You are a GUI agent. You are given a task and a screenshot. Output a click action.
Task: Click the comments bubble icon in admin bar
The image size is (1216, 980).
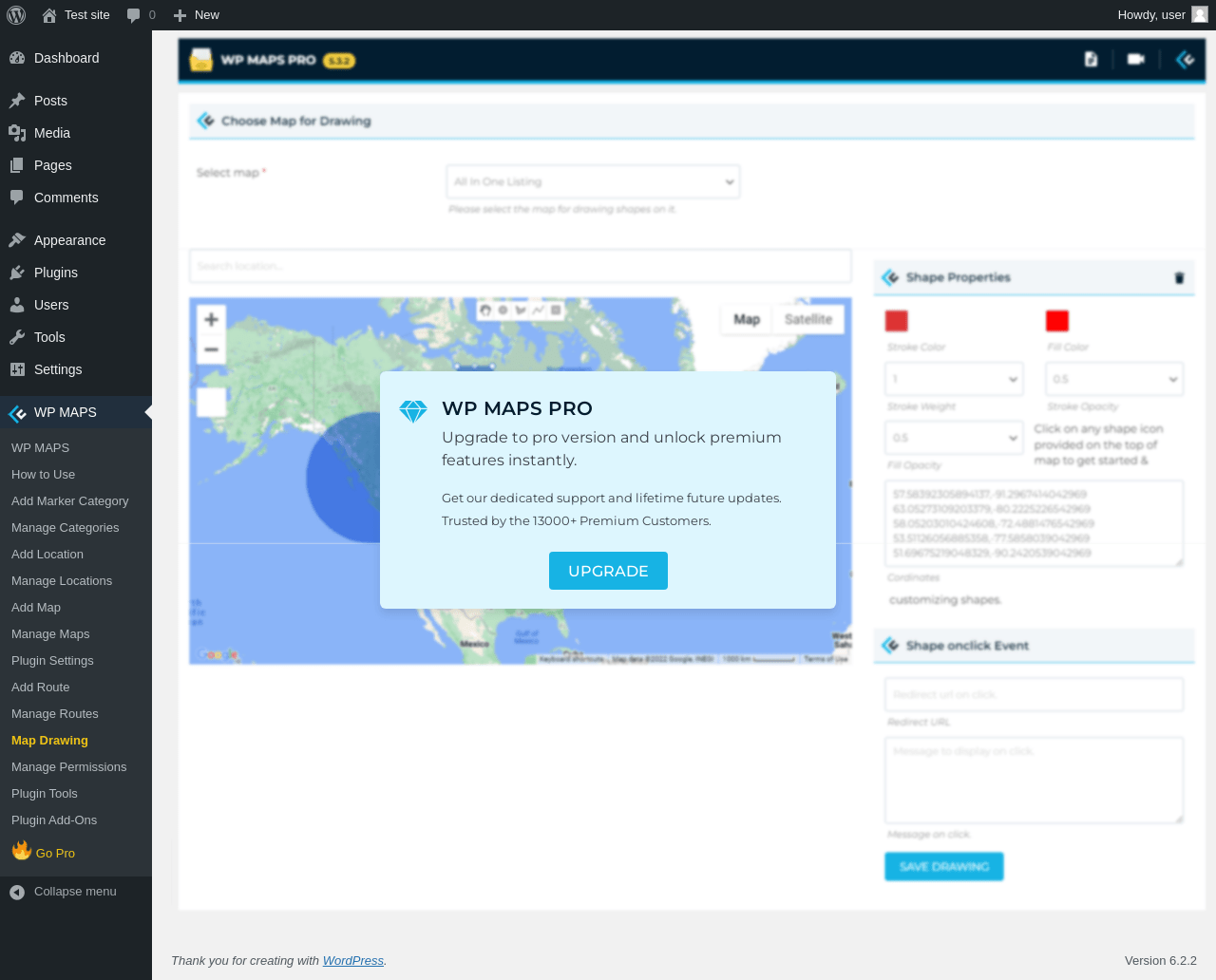pos(134,15)
